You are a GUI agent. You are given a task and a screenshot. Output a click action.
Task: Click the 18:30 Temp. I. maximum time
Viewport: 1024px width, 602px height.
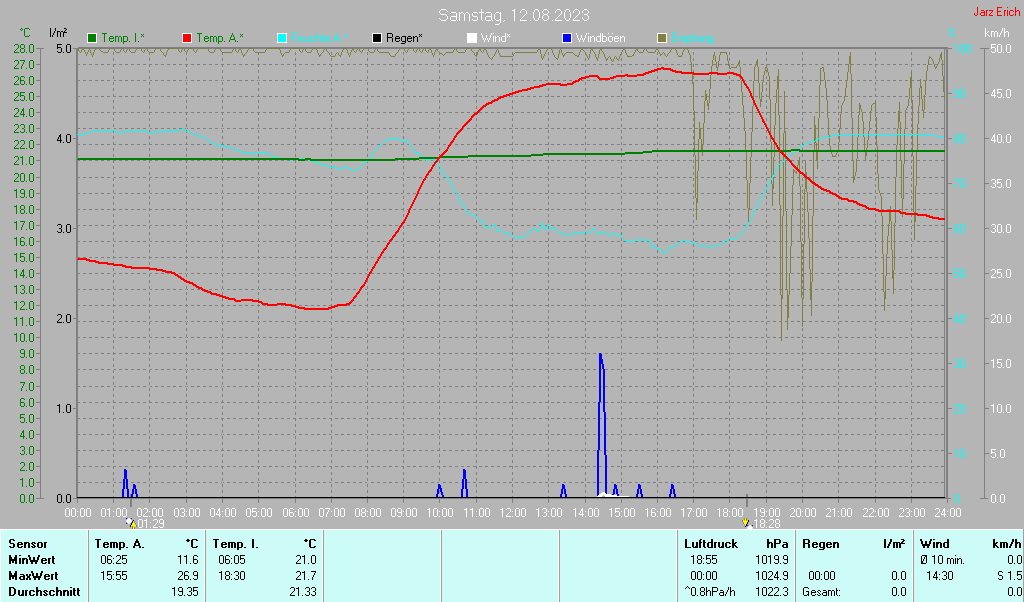(232, 577)
